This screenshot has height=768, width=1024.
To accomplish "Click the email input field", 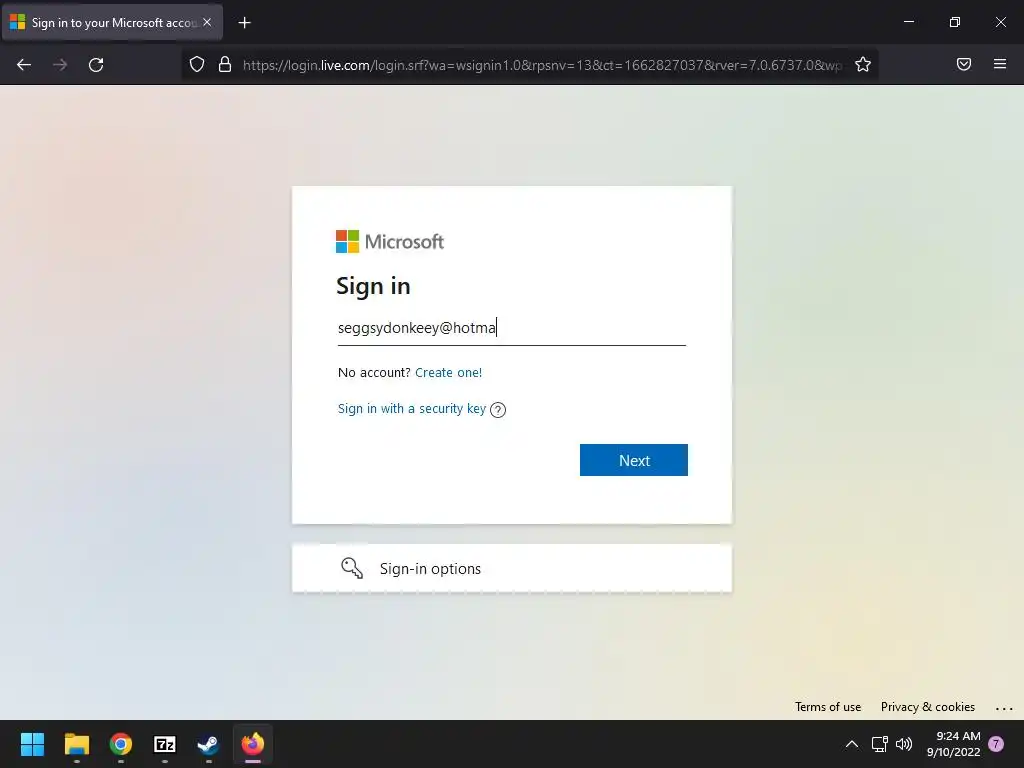I will pyautogui.click(x=512, y=328).
